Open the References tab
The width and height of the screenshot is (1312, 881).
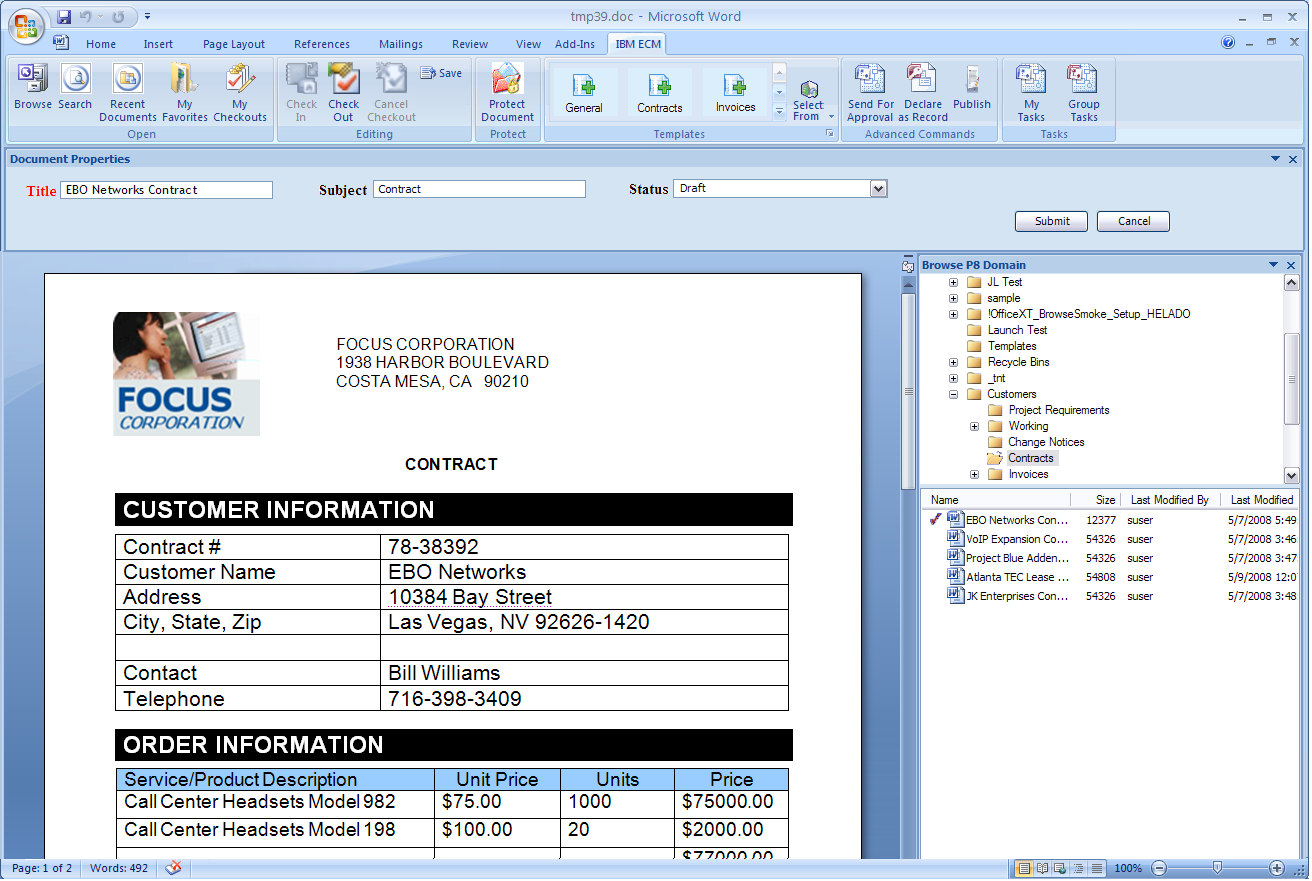322,44
